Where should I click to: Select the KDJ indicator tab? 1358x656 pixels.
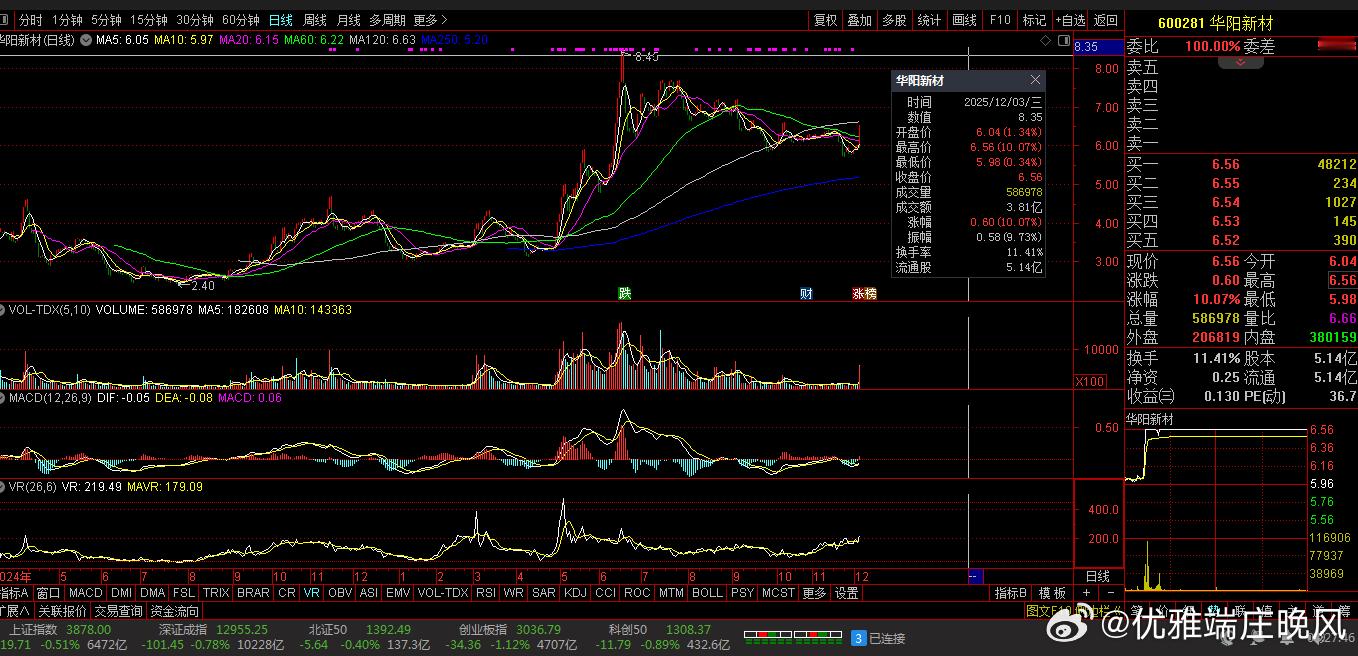pyautogui.click(x=575, y=593)
